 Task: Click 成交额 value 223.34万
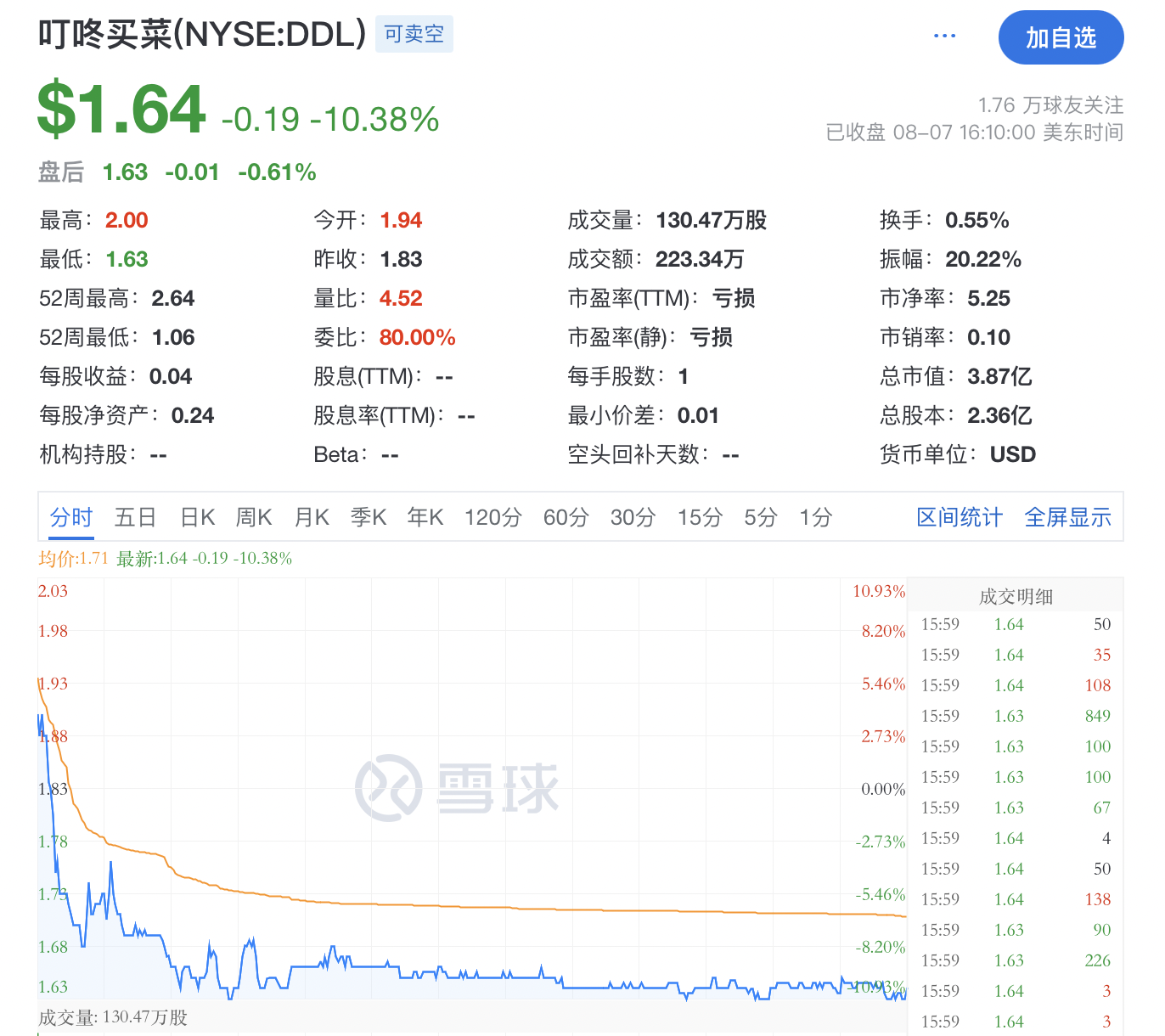[700, 259]
